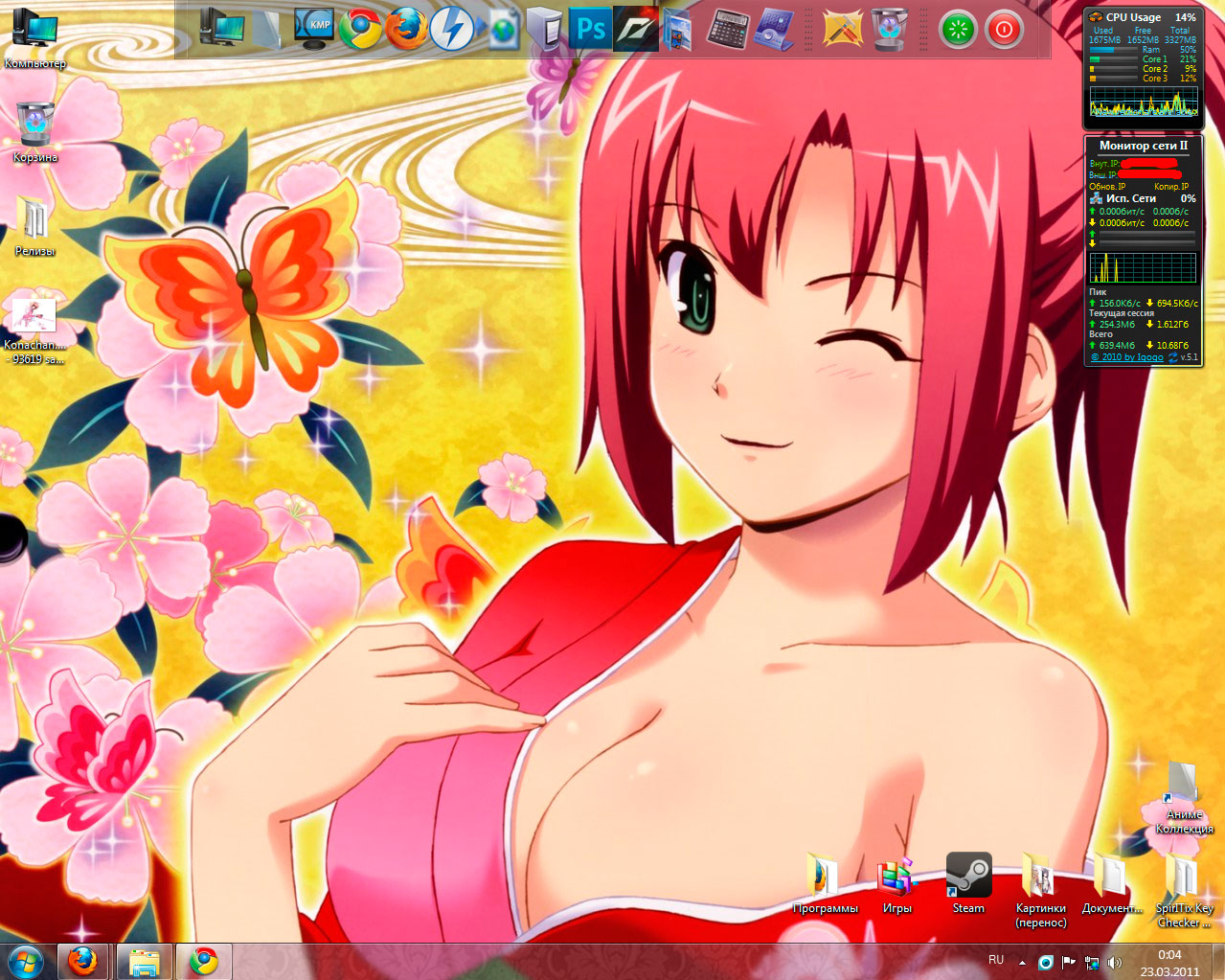The height and width of the screenshot is (980, 1225).
Task: Launch Photoshop from the top dock
Action: point(589,30)
